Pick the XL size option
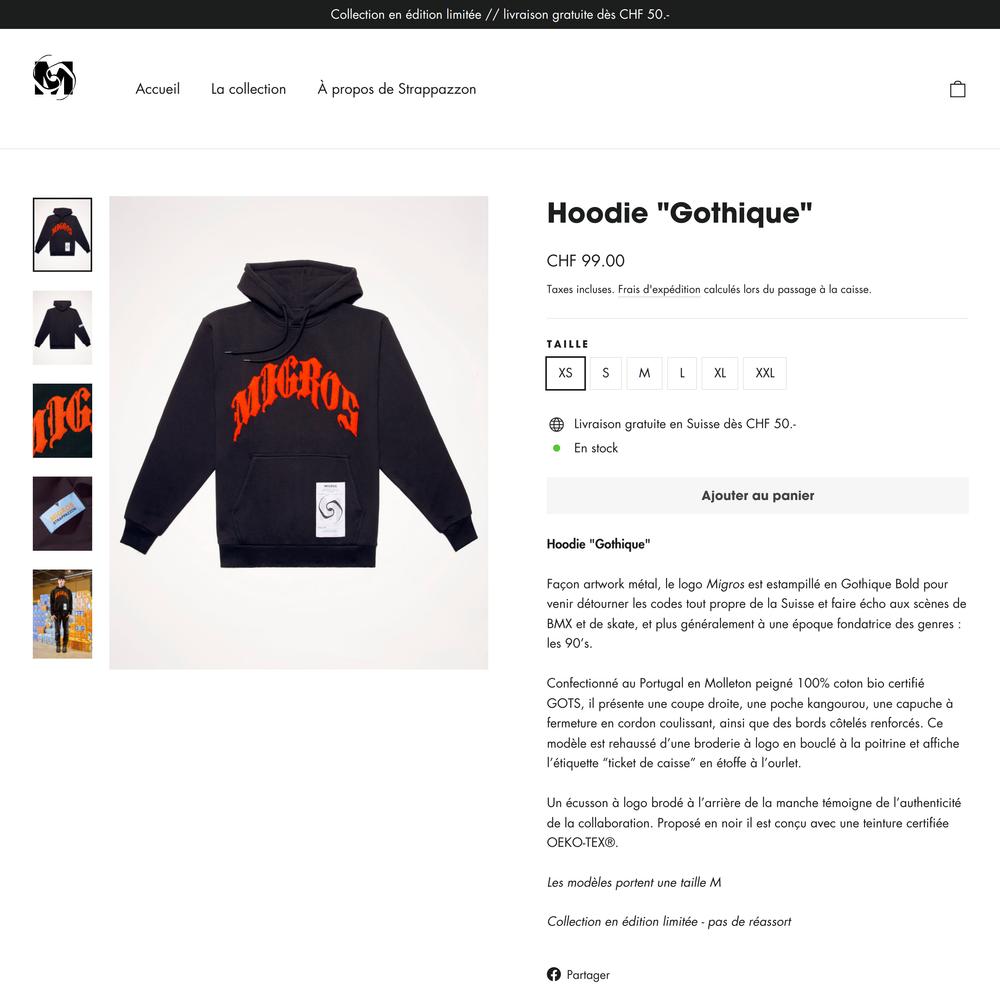The image size is (1000, 1000). [x=719, y=373]
